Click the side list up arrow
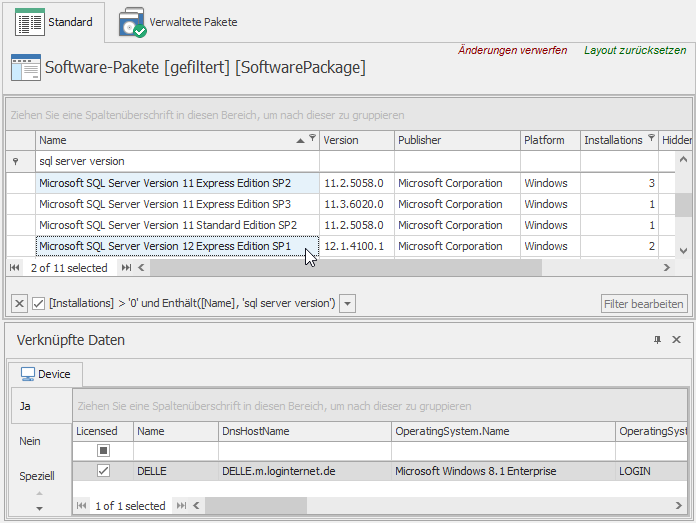The height and width of the screenshot is (523, 696). point(40,493)
